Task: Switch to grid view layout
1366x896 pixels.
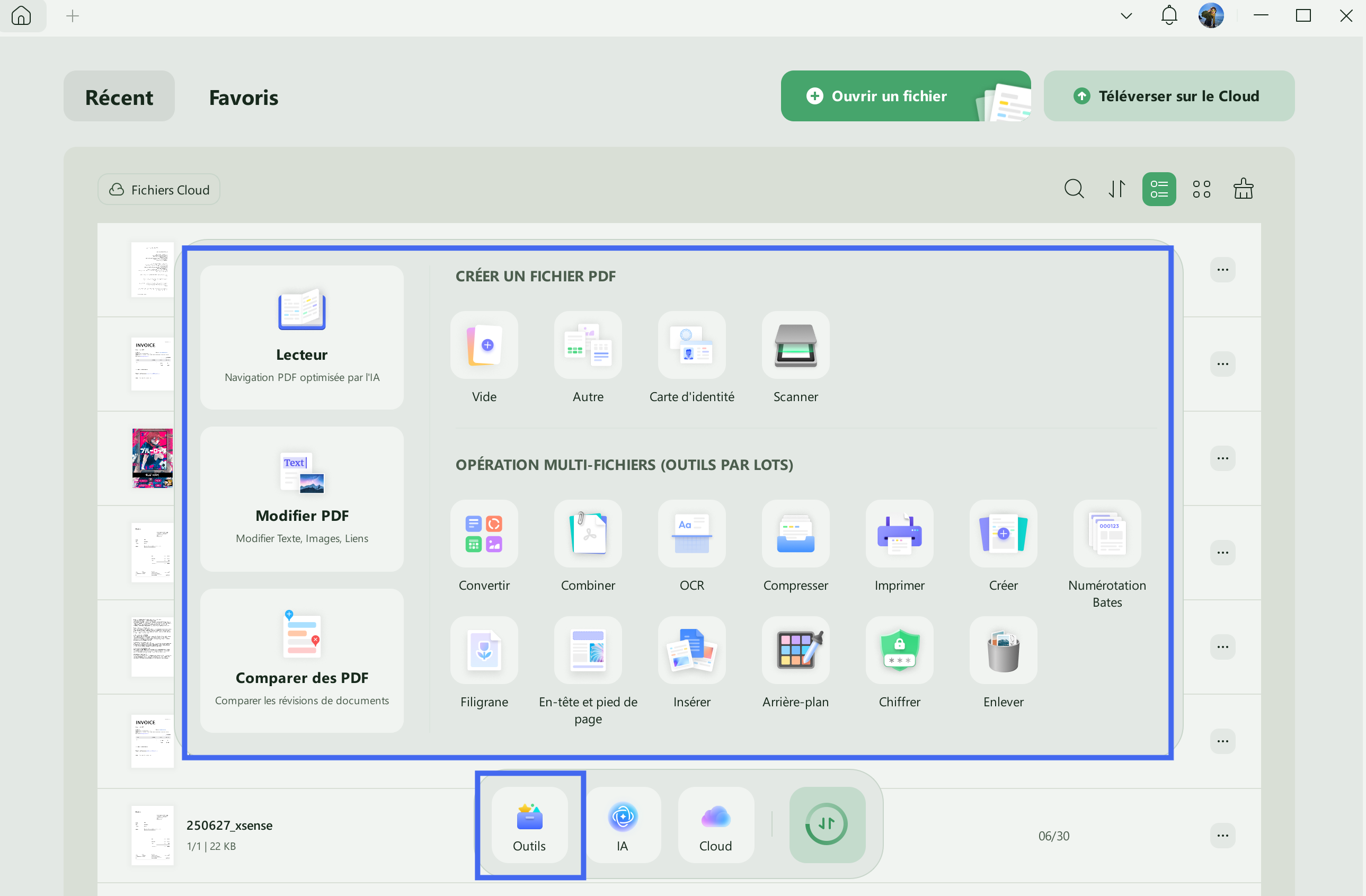Action: click(x=1201, y=189)
